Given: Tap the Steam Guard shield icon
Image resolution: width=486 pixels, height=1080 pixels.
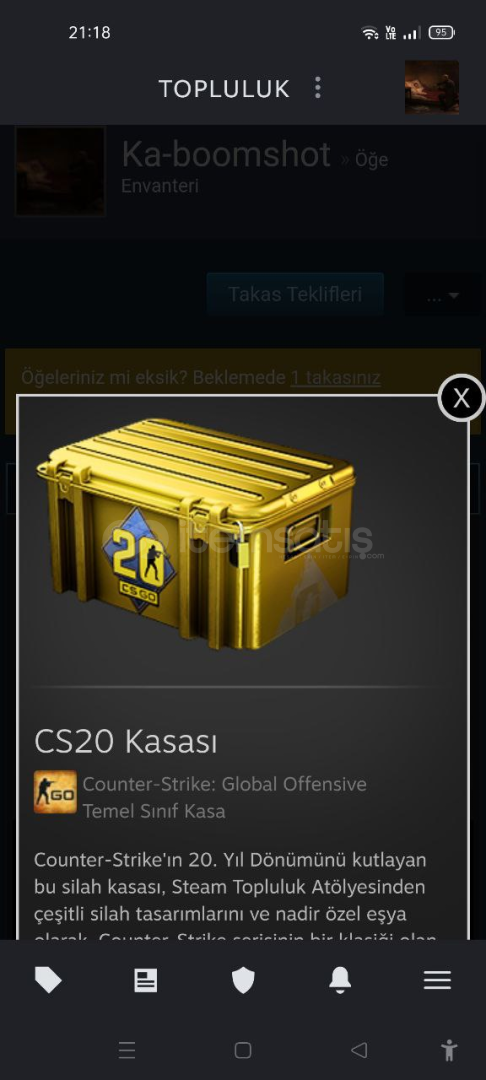Looking at the screenshot, I should 243,980.
